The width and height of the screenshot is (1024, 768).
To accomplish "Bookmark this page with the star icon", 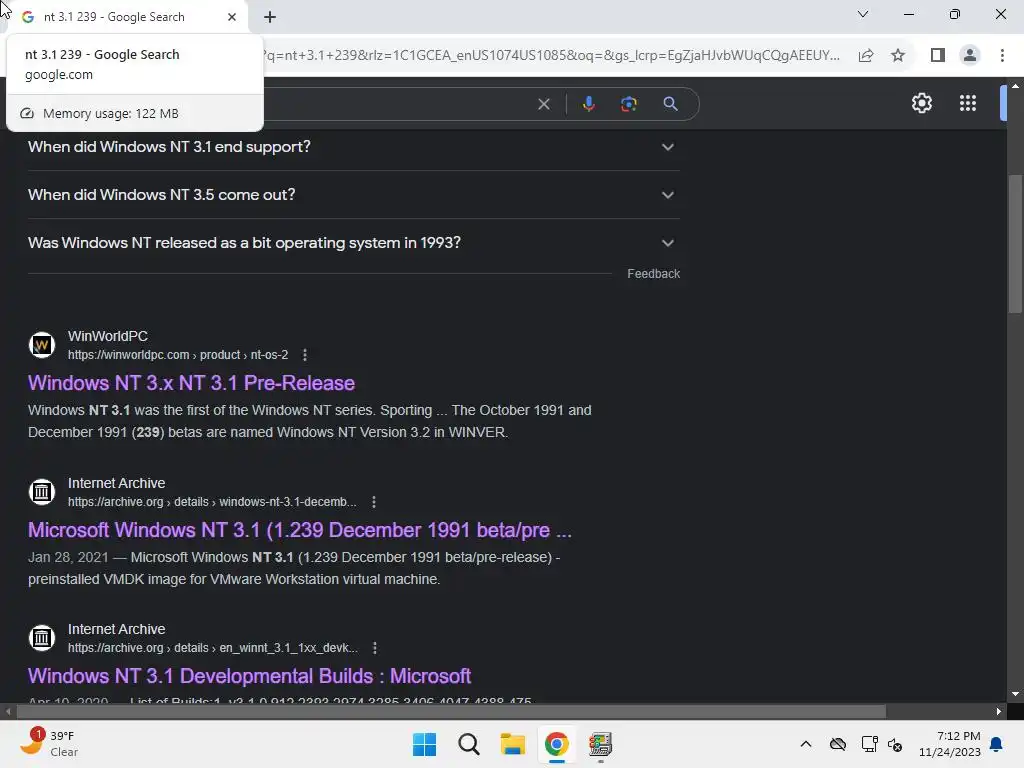I will tap(898, 56).
